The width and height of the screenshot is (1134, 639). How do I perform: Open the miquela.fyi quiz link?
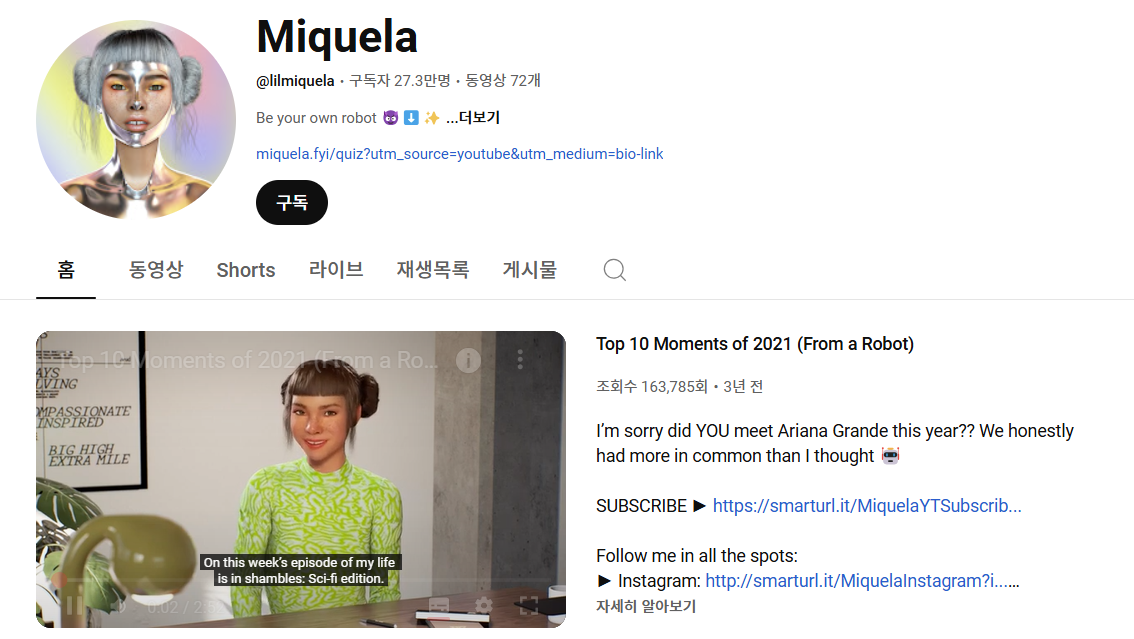(x=460, y=154)
